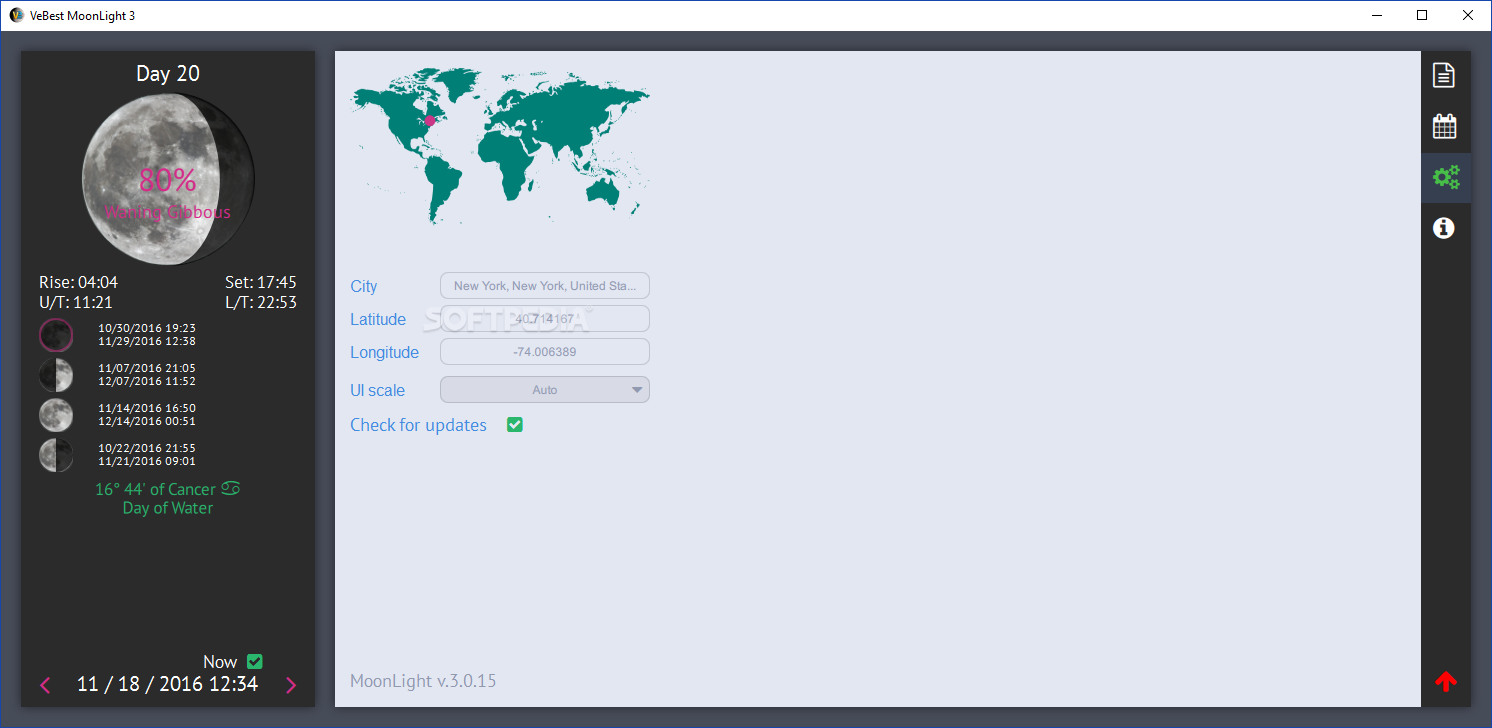1492x728 pixels.
Task: Click the Cancer zodiac symbol
Action: pyautogui.click(x=231, y=489)
